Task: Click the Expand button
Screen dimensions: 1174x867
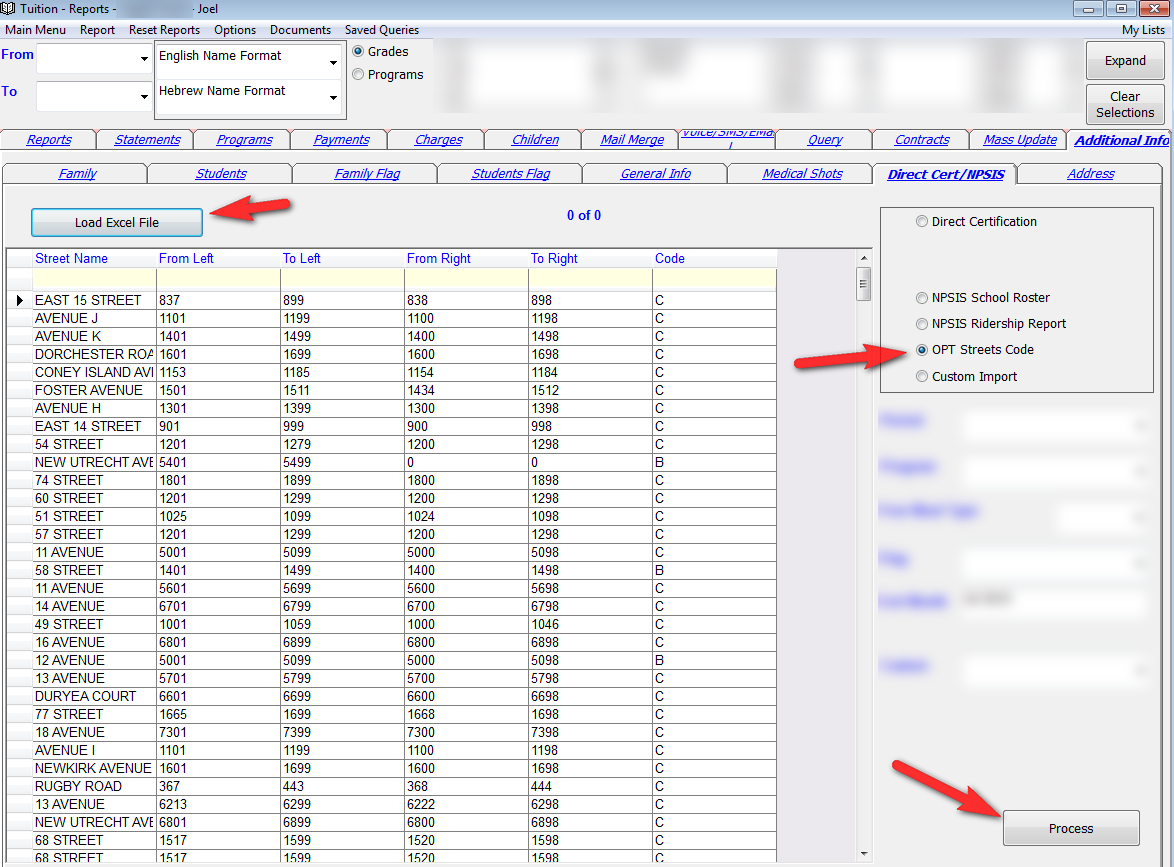Action: [1125, 61]
